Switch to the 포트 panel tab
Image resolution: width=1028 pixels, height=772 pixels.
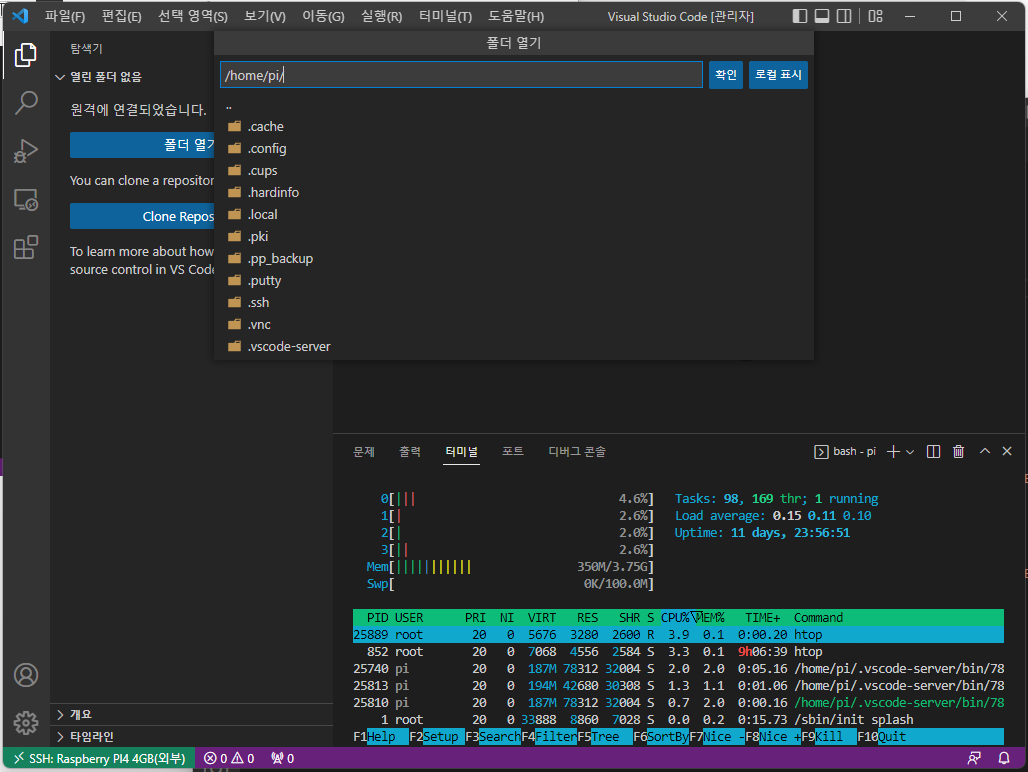point(513,452)
